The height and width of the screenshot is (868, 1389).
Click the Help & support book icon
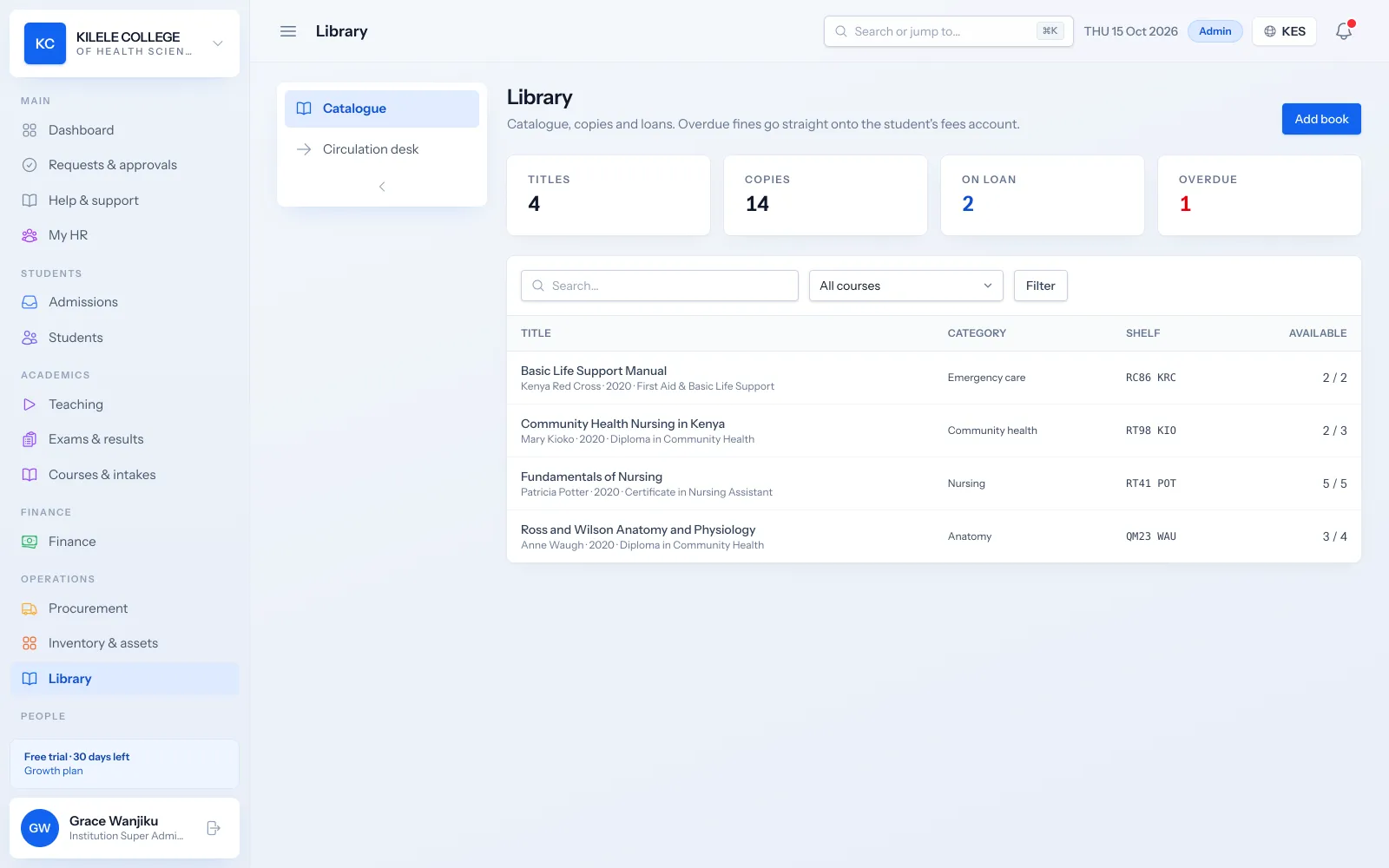(30, 201)
